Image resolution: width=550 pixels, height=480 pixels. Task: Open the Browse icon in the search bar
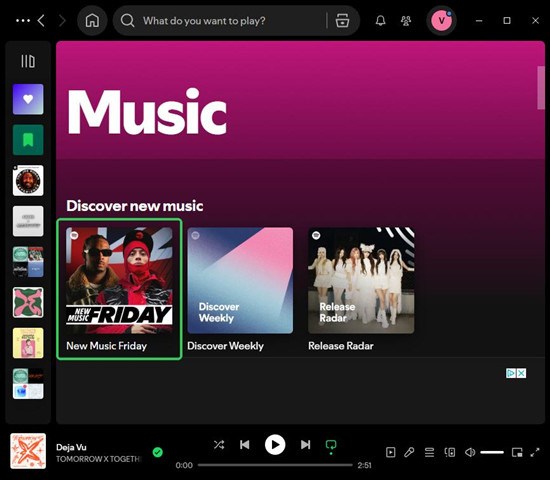tap(342, 21)
